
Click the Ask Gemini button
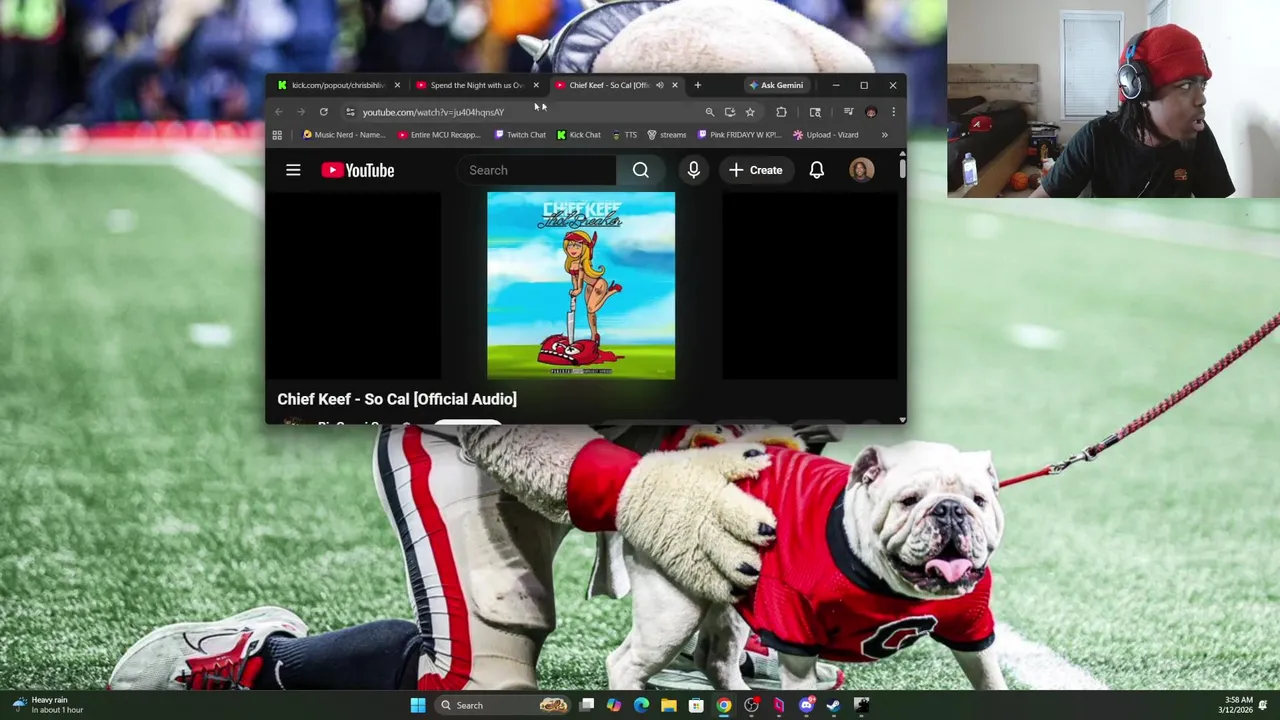[776, 85]
